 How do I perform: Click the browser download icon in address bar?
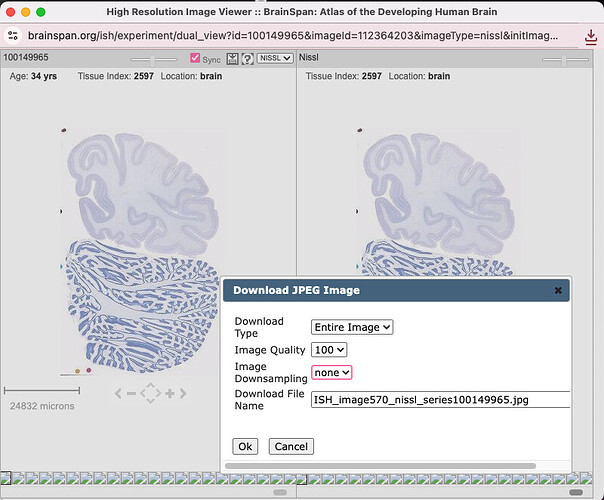pos(591,37)
